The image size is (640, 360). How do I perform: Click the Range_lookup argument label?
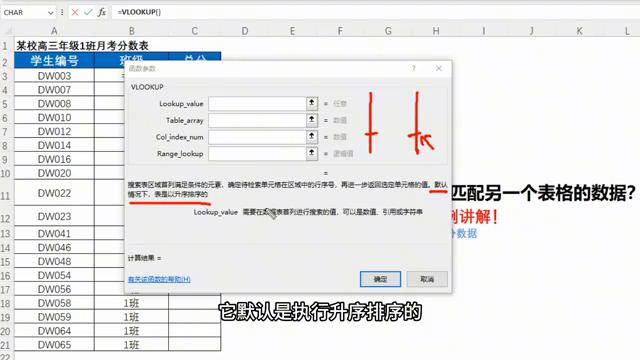tap(180, 154)
